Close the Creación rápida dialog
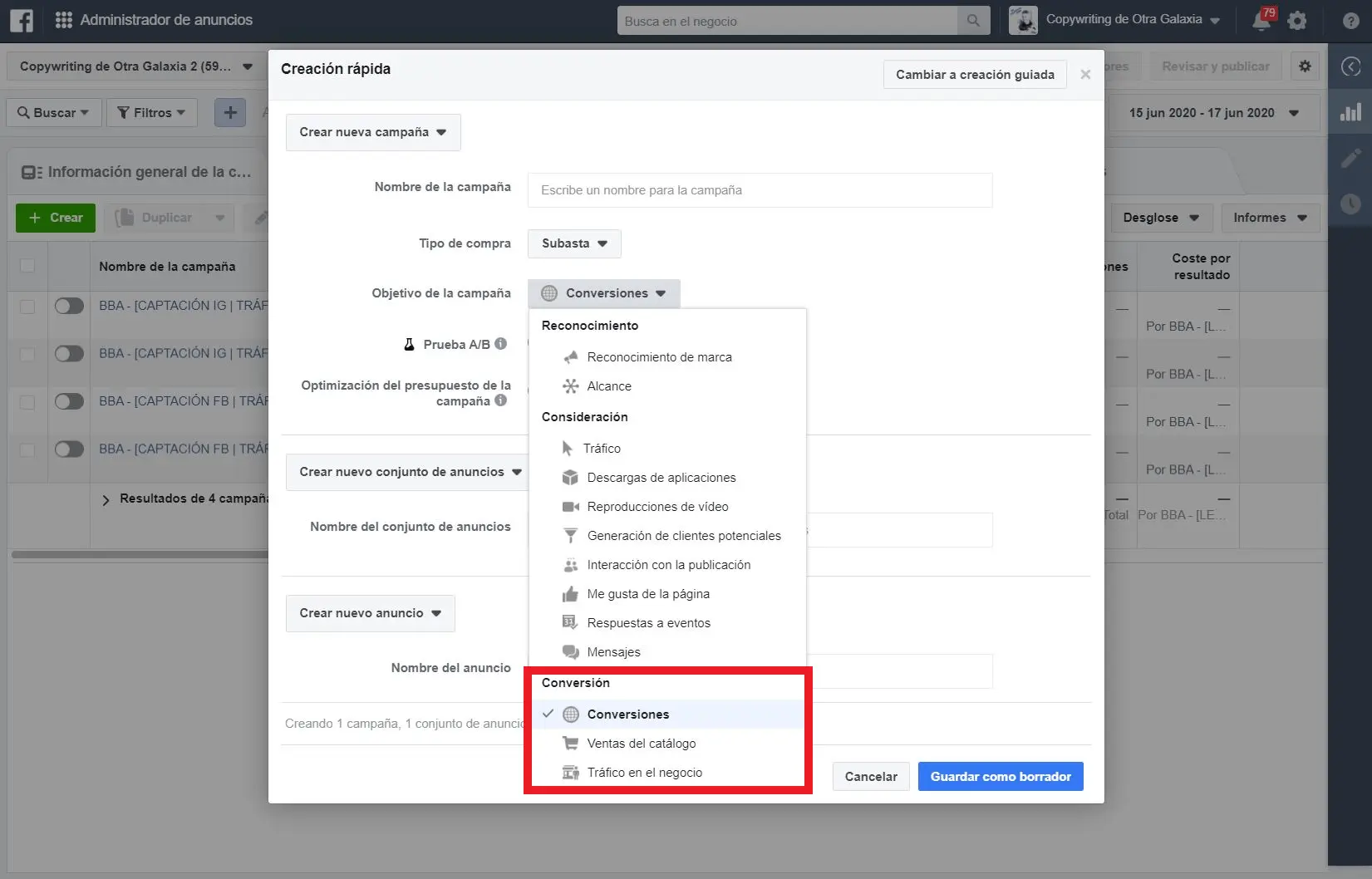Image resolution: width=1372 pixels, height=879 pixels. pos(1085,75)
